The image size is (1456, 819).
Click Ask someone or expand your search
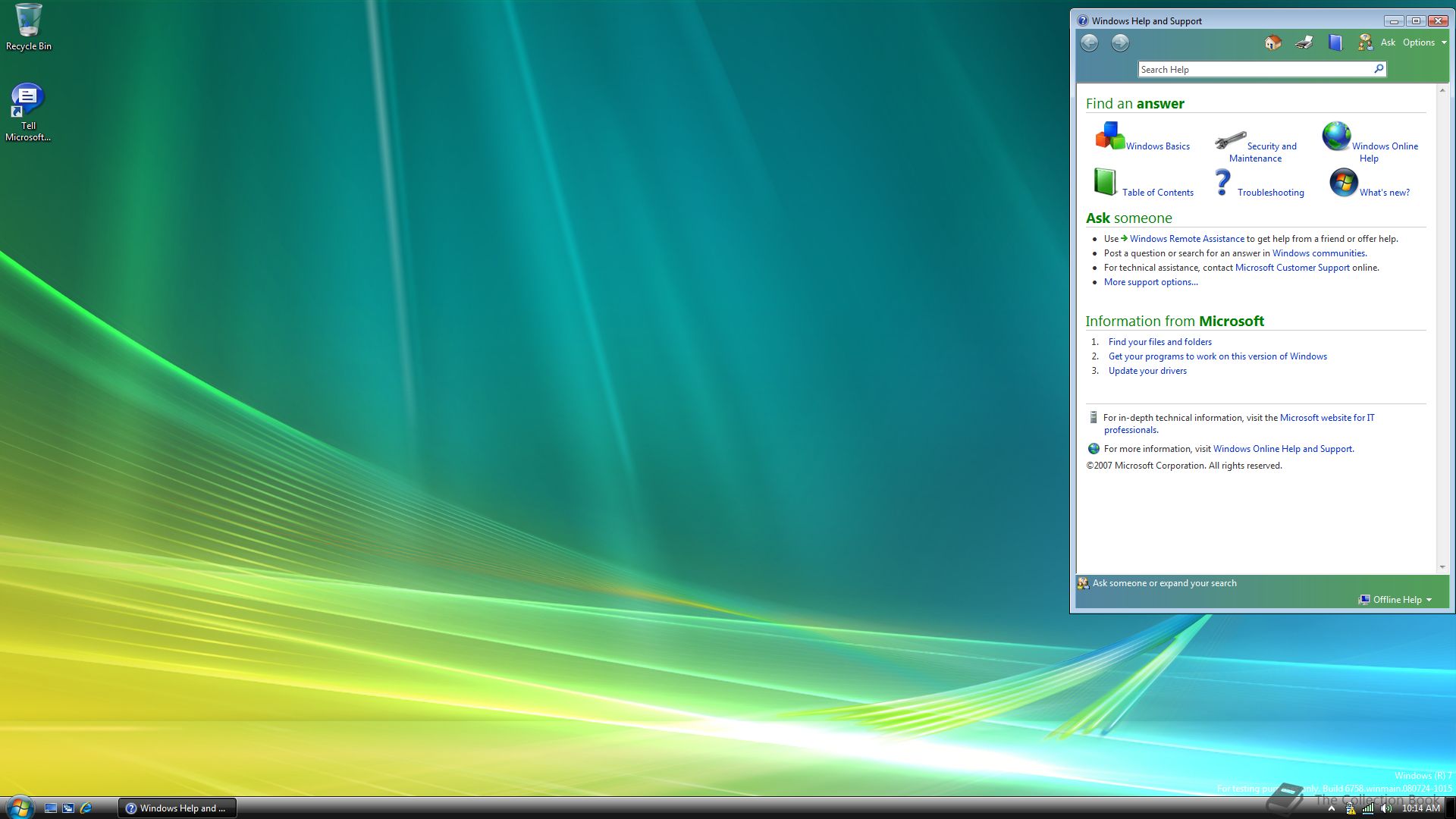click(x=1164, y=583)
